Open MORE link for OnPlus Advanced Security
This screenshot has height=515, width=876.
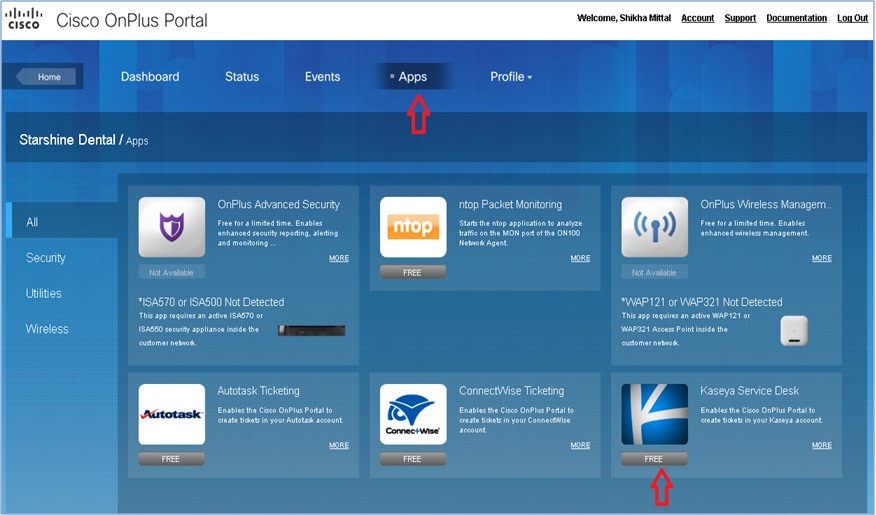[x=339, y=258]
